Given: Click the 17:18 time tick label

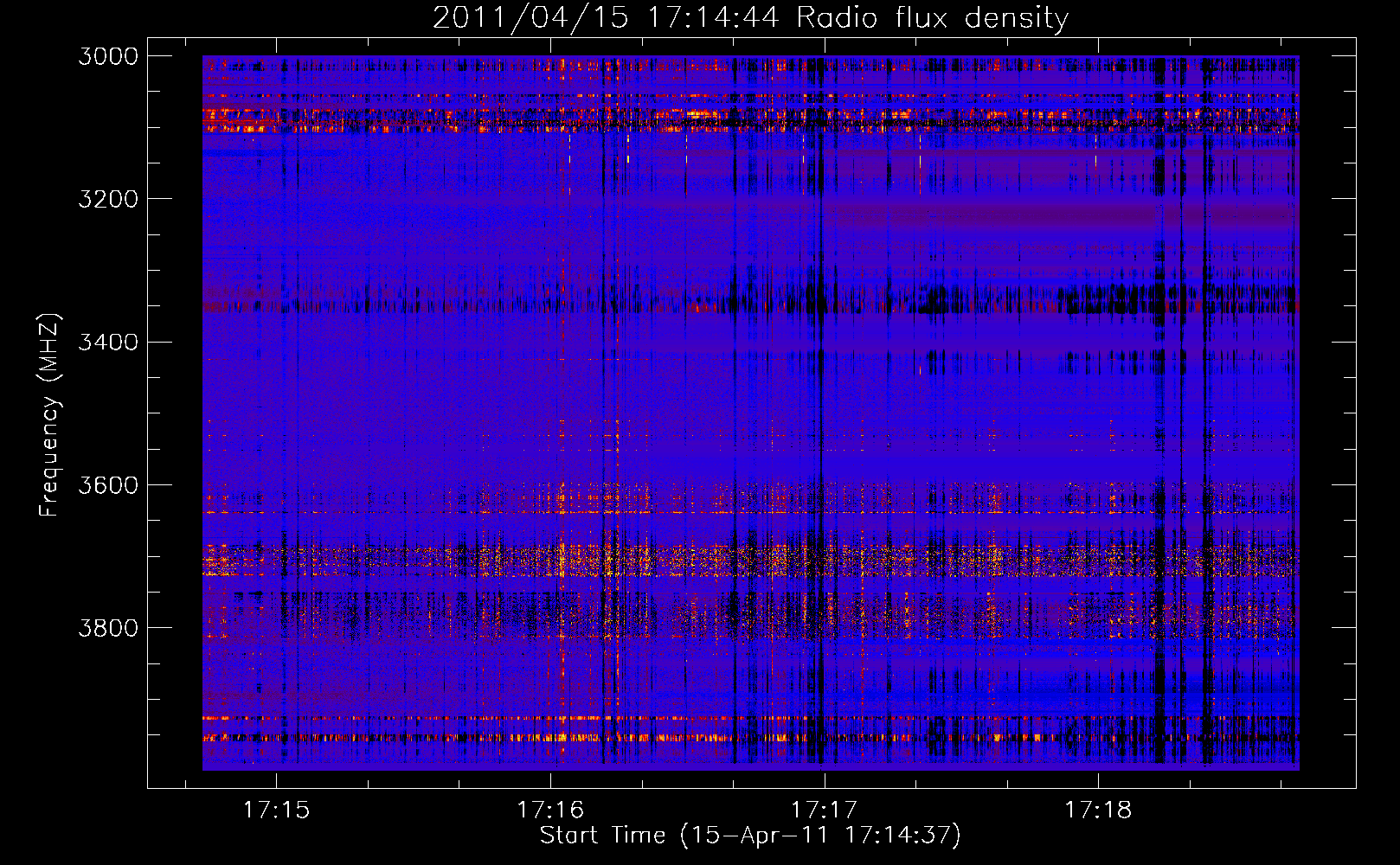Looking at the screenshot, I should point(1098,810).
